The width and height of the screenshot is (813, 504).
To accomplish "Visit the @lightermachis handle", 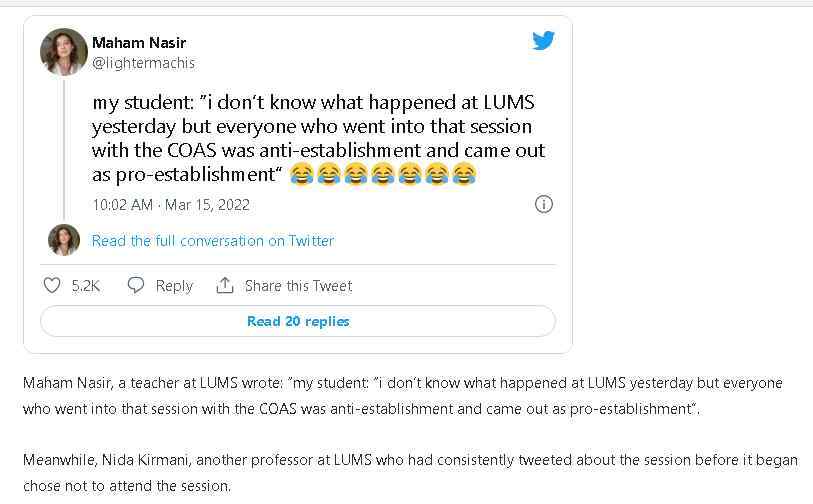I will 143,63.
